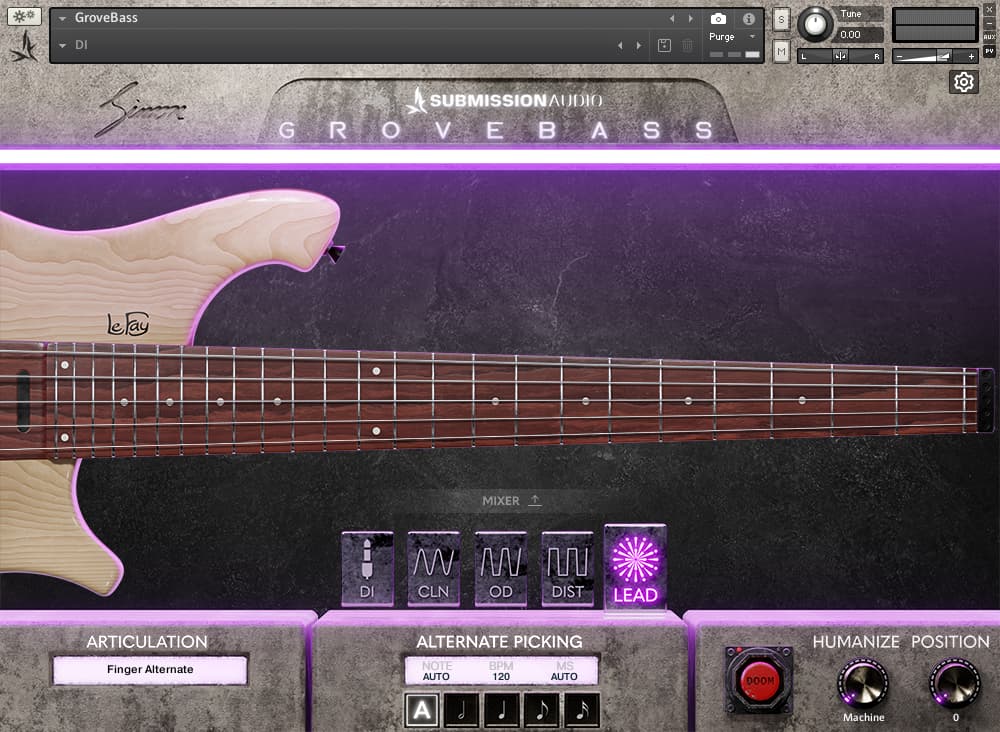Click the Tune knob
This screenshot has width=1000, height=732.
tap(816, 24)
